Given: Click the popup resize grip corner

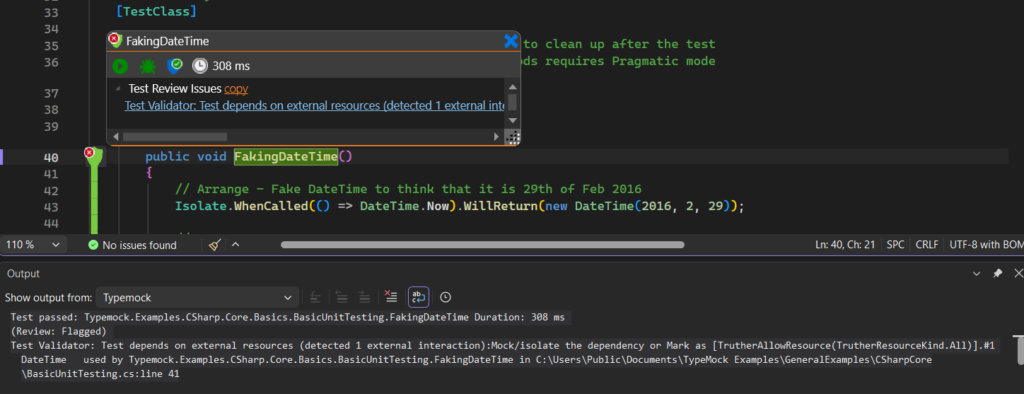Looking at the screenshot, I should tap(513, 137).
